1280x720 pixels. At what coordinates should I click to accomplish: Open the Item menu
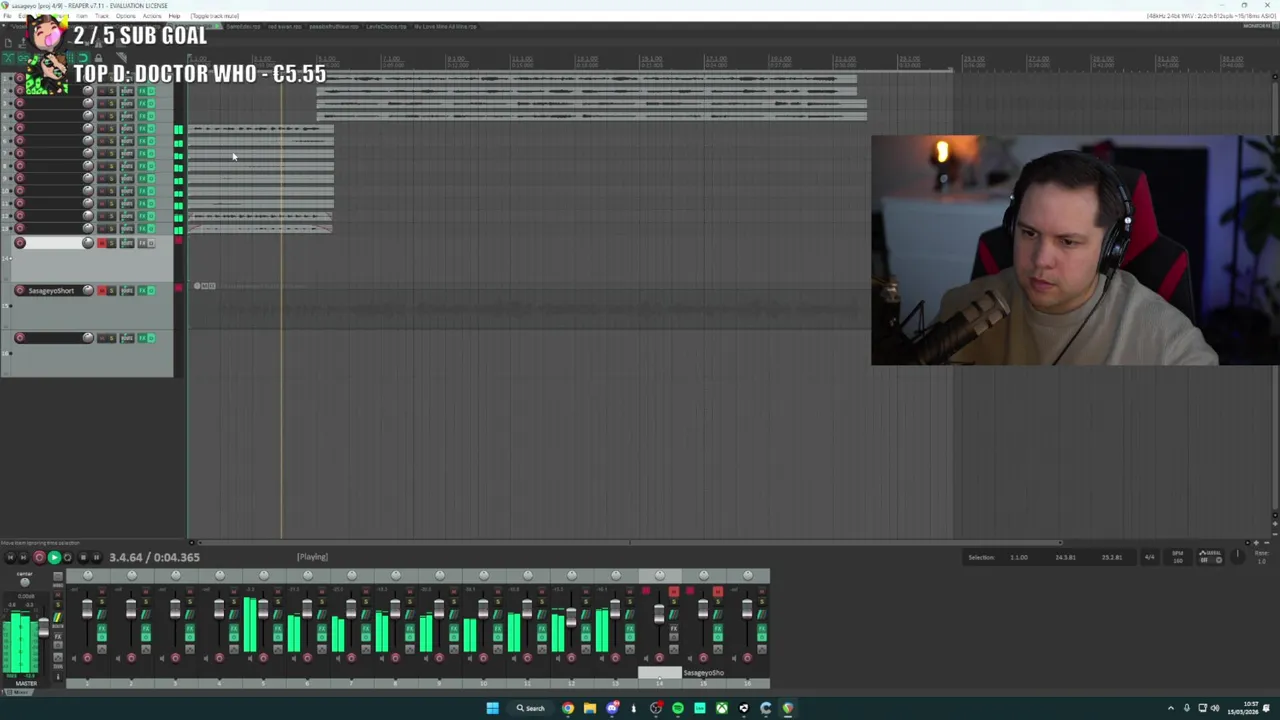pos(82,16)
